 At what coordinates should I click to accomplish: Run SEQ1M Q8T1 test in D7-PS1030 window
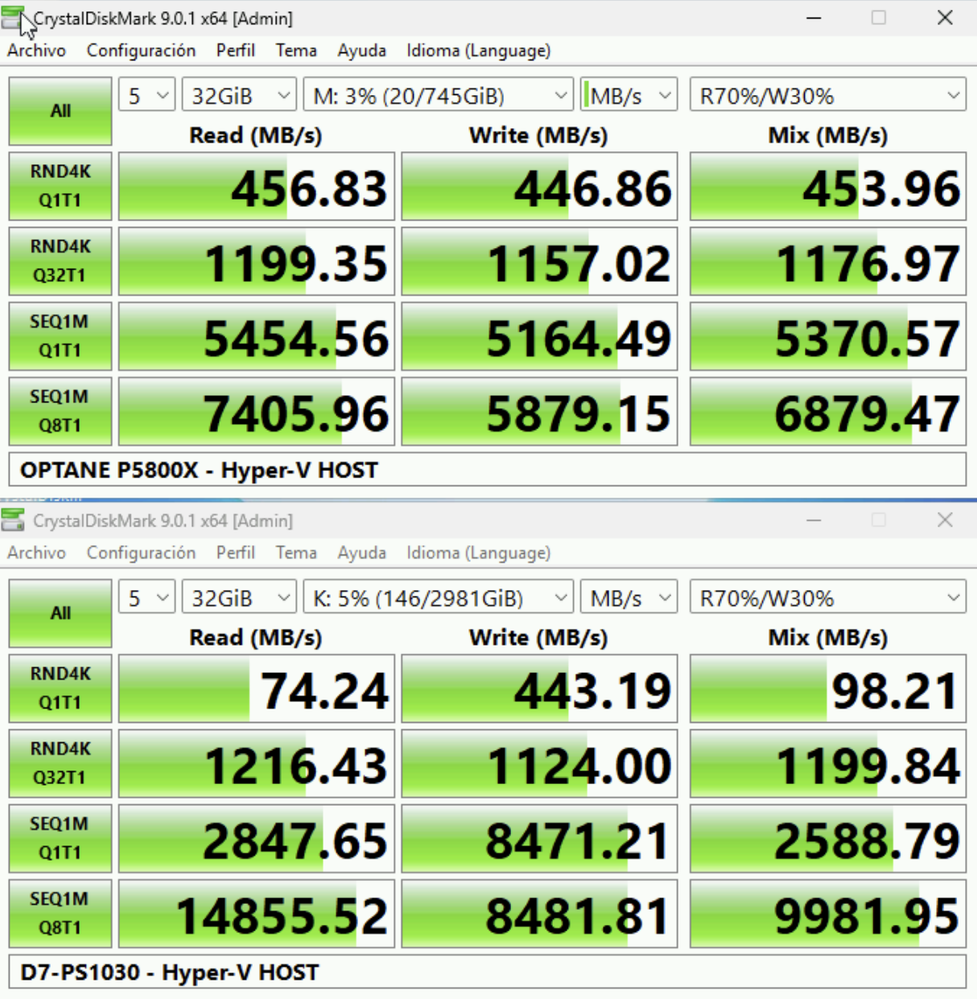61,914
